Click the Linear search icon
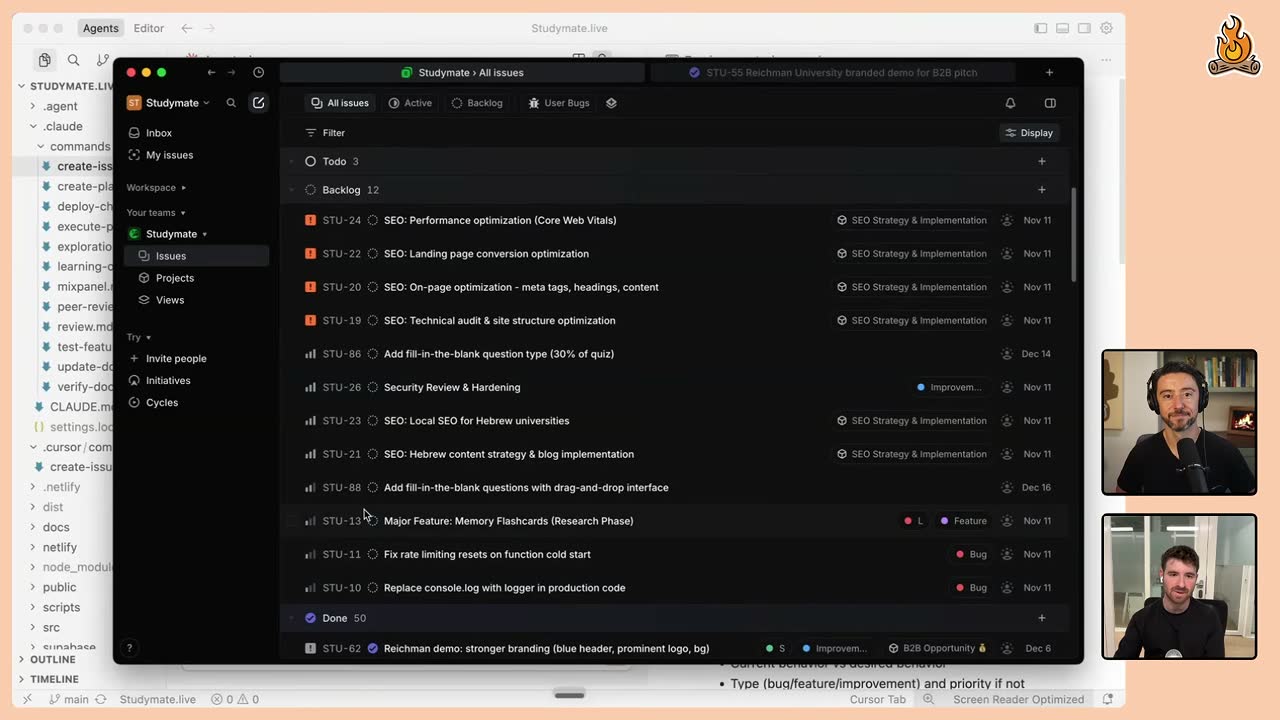 (231, 103)
